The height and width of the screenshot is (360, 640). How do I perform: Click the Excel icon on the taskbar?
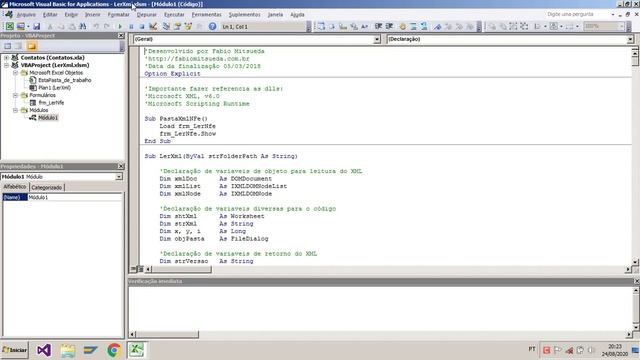137,350
